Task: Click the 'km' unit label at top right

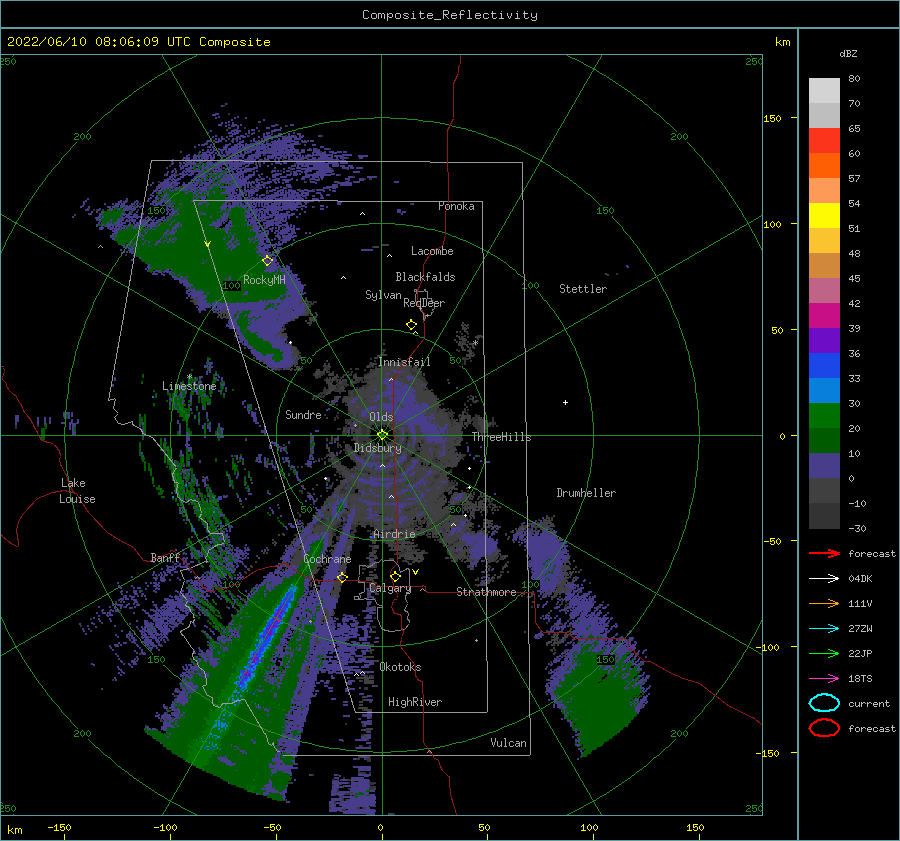Action: (782, 42)
